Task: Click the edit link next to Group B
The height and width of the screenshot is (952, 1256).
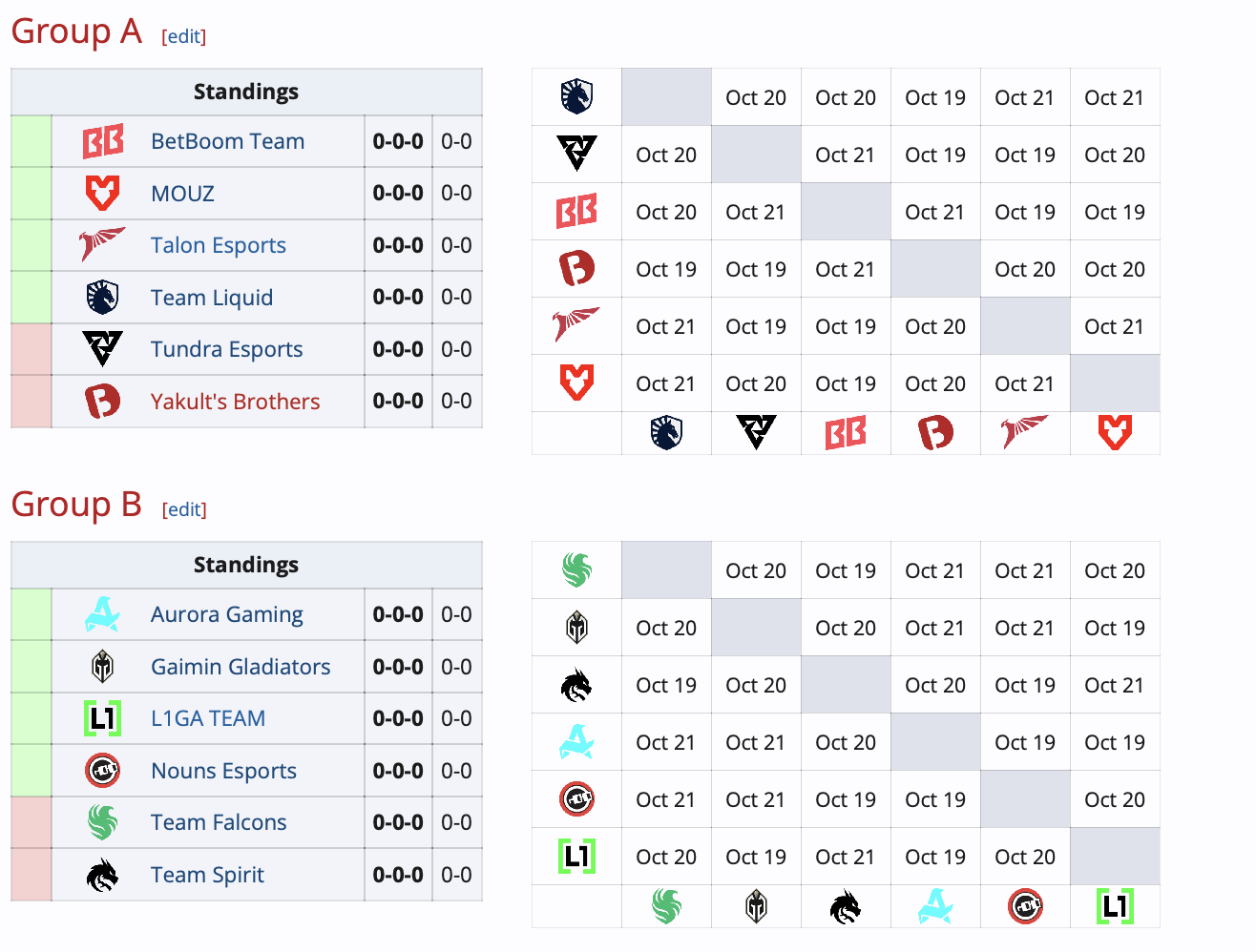Action: pos(183,509)
